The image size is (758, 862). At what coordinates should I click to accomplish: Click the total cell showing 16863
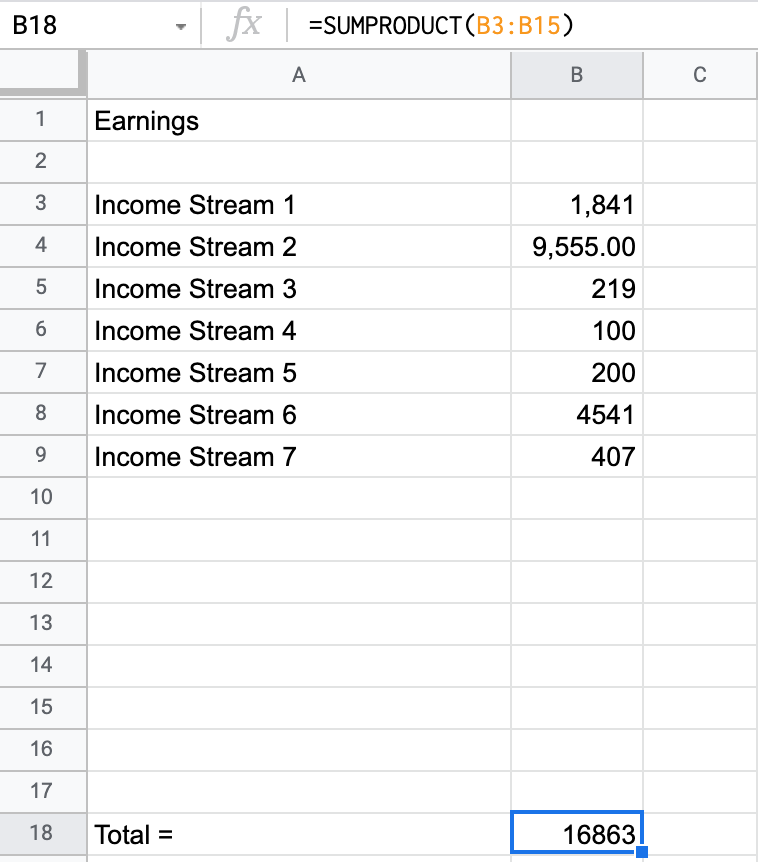tap(577, 832)
